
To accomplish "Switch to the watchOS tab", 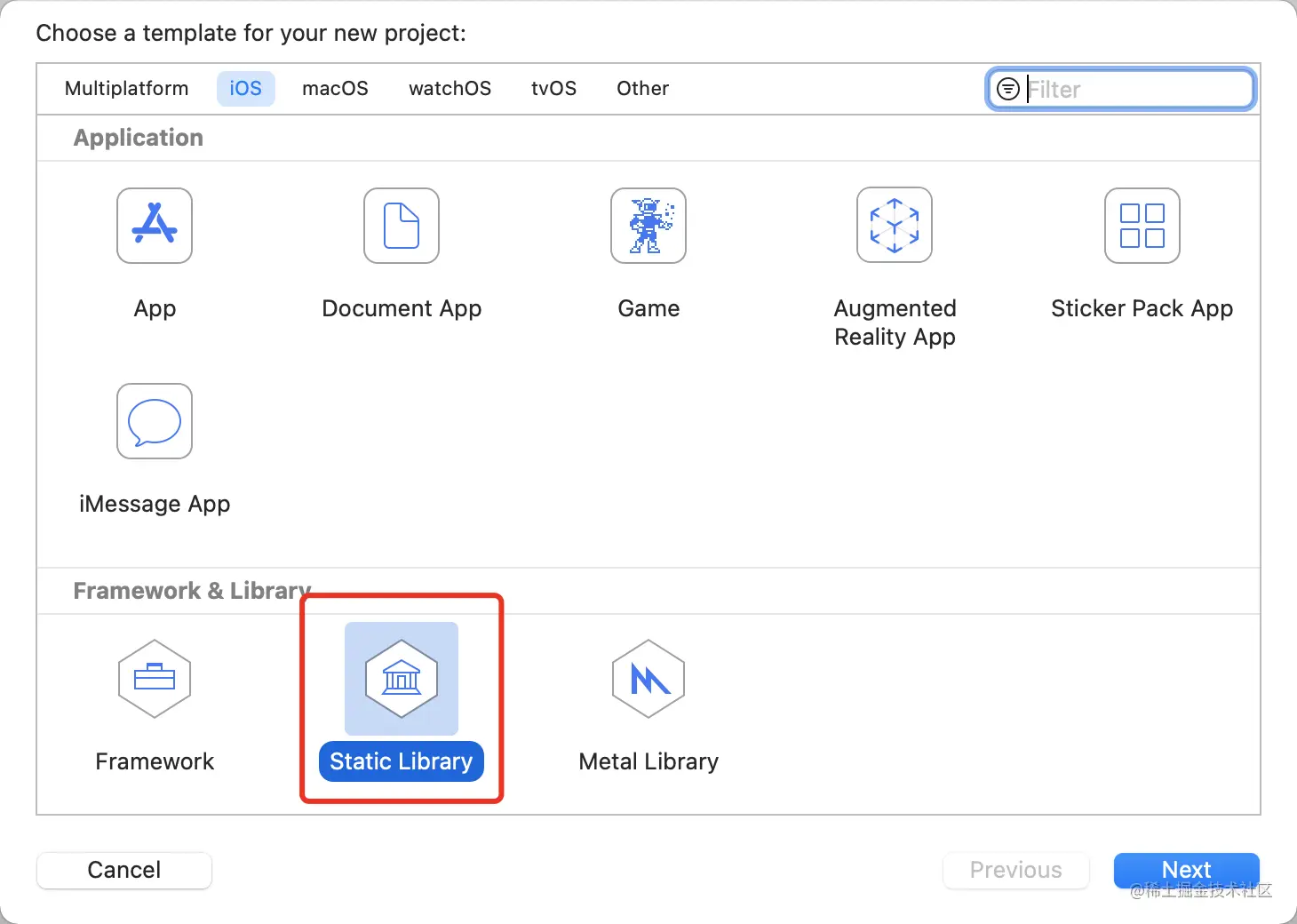I will [x=450, y=89].
